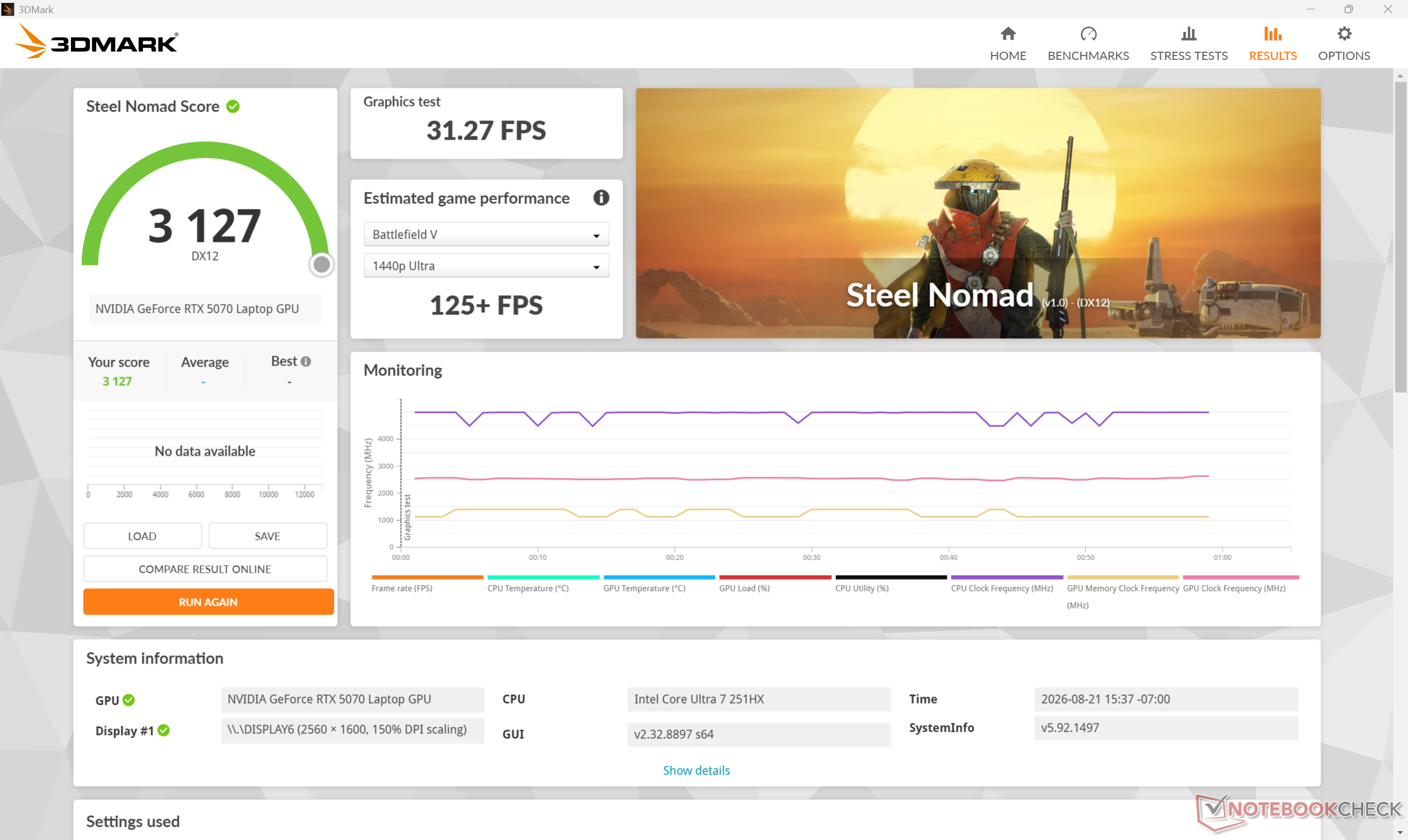Viewport: 1408px width, 840px height.
Task: Toggle the CPU Utility (%) legend swatch
Action: tap(891, 577)
